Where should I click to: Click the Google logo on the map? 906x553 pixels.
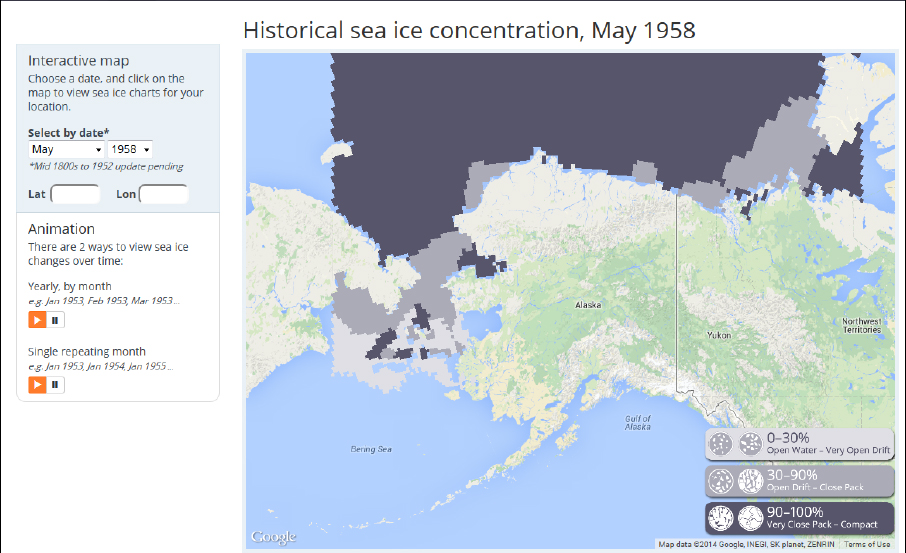[273, 537]
